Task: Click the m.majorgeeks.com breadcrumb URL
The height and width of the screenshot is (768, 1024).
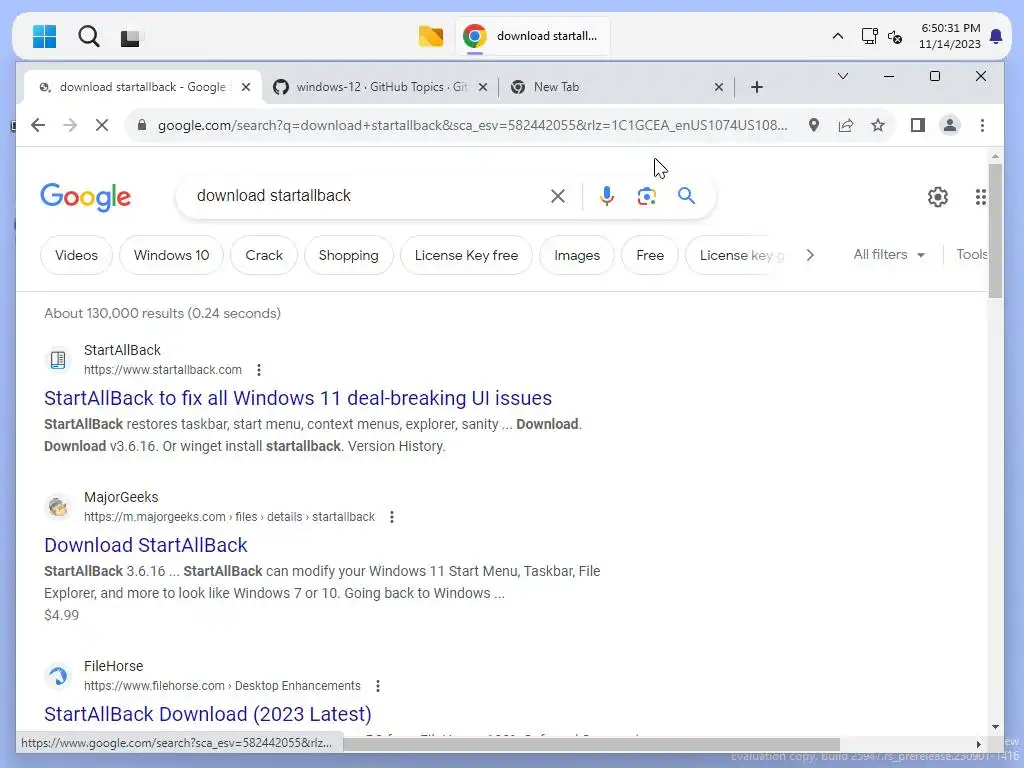Action: pos(229,517)
